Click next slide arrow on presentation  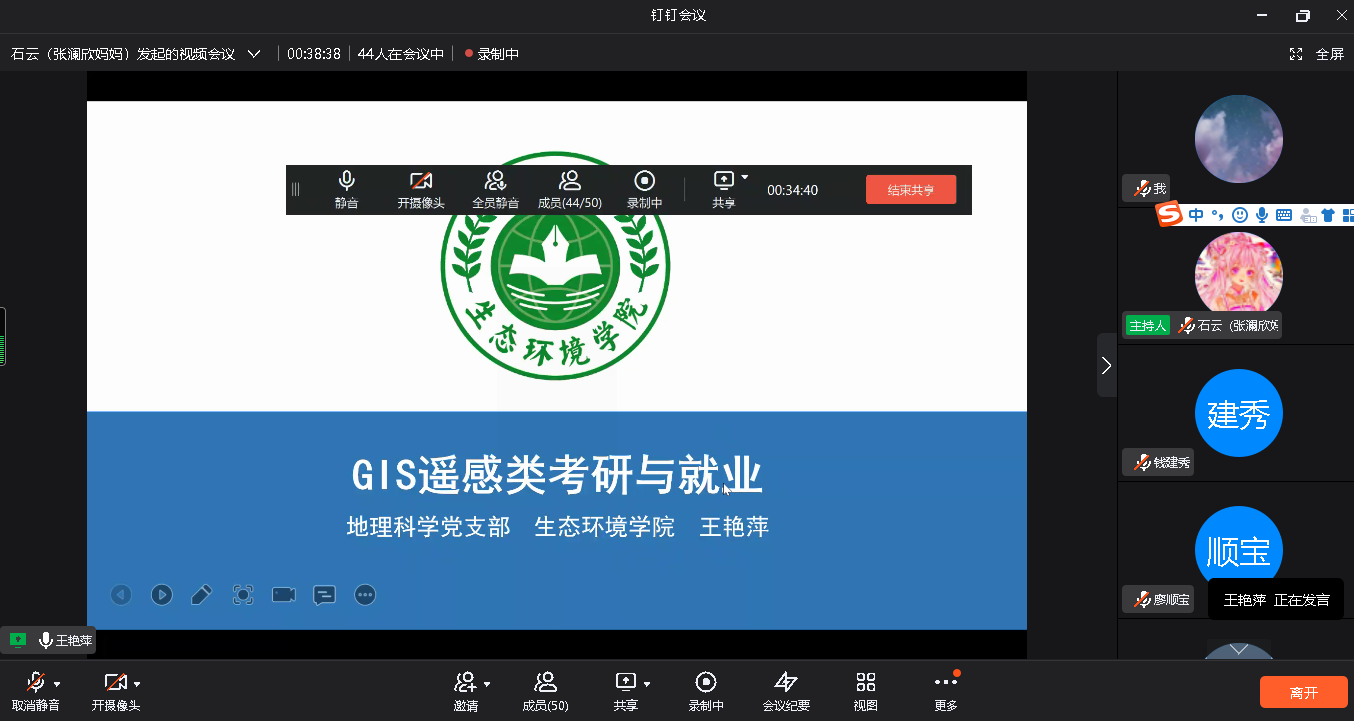coord(162,595)
